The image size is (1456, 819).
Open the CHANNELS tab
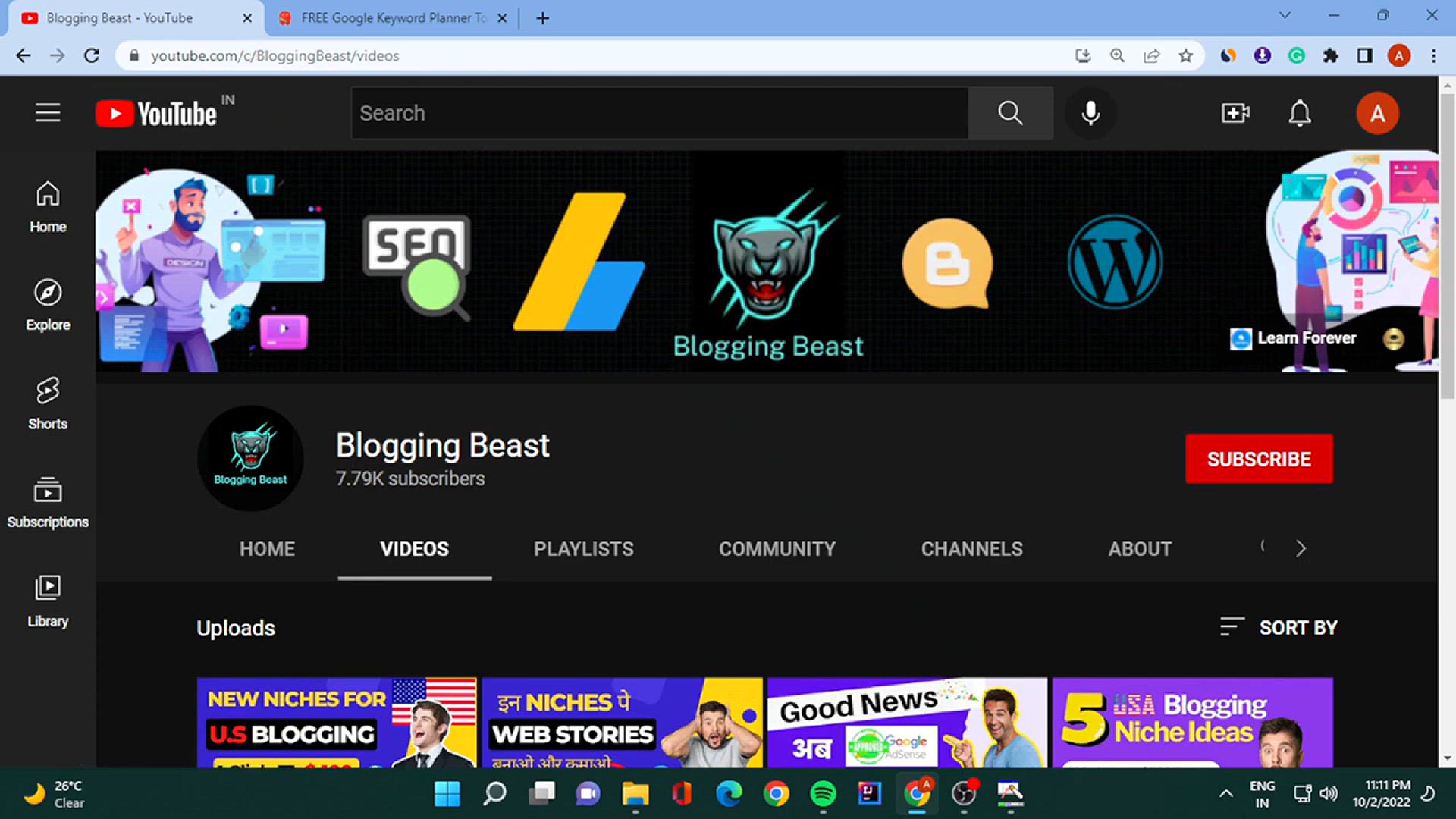[971, 549]
